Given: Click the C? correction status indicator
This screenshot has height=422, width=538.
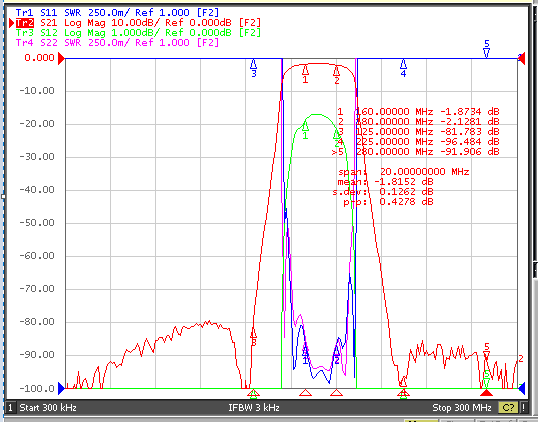Looking at the screenshot, I should 508,408.
